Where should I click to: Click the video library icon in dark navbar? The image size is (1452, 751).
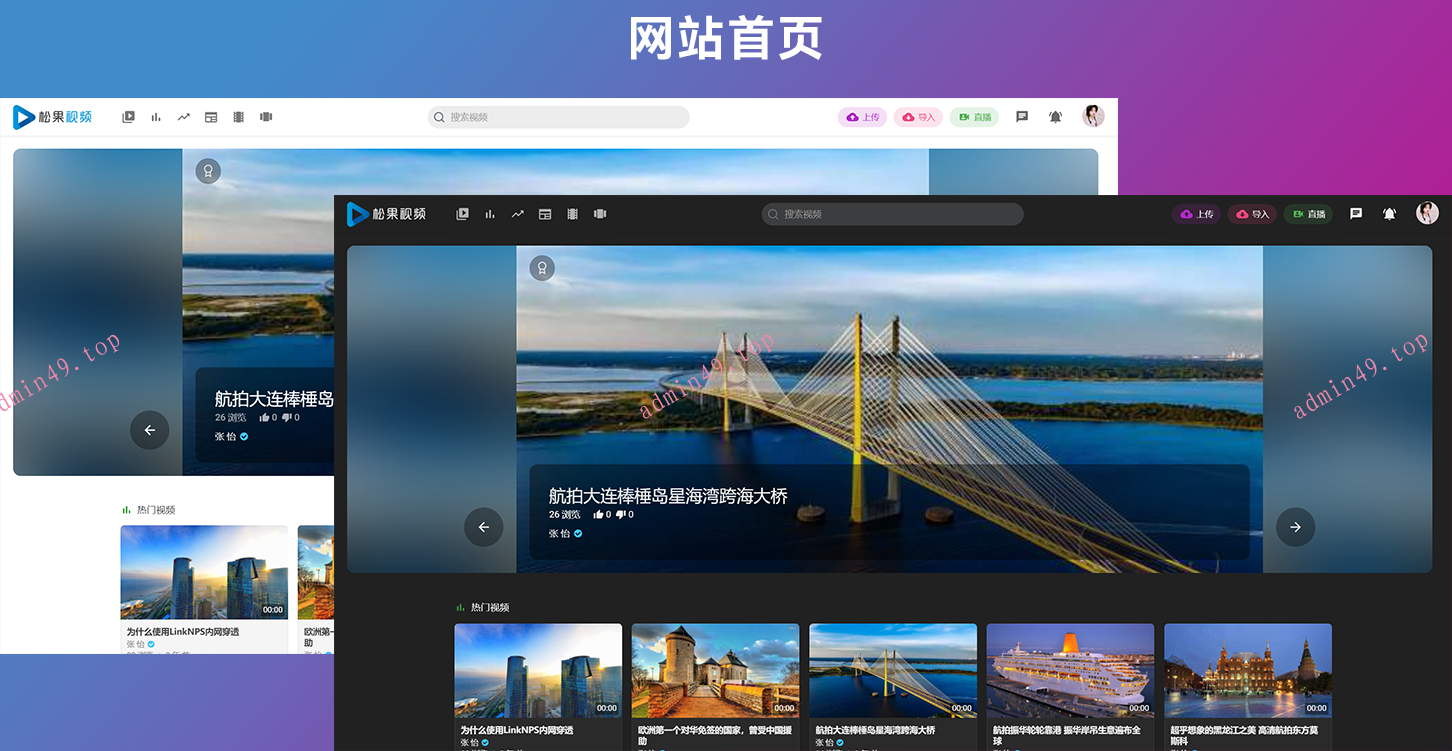click(x=462, y=214)
